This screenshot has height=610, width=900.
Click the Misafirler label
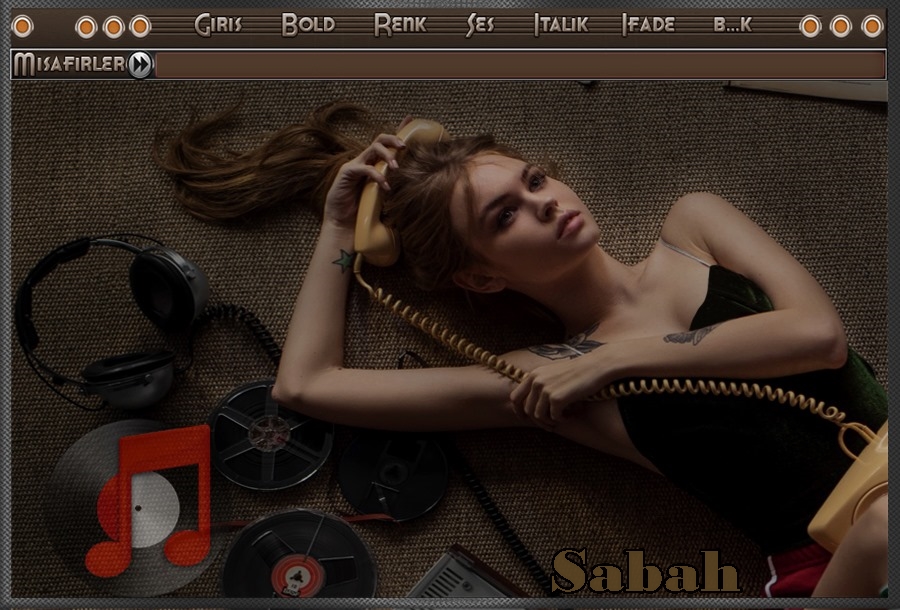coord(69,64)
